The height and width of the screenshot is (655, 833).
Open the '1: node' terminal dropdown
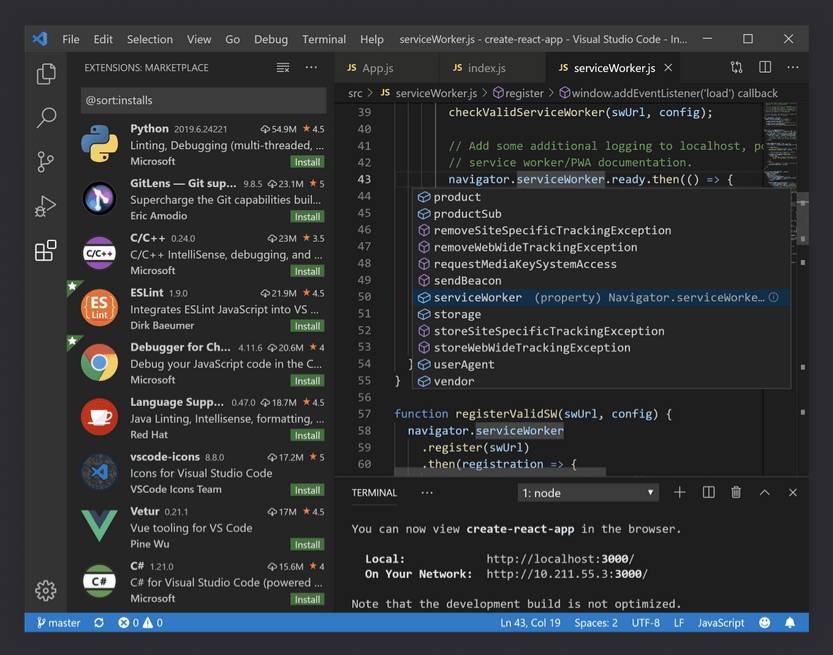pyautogui.click(x=587, y=492)
